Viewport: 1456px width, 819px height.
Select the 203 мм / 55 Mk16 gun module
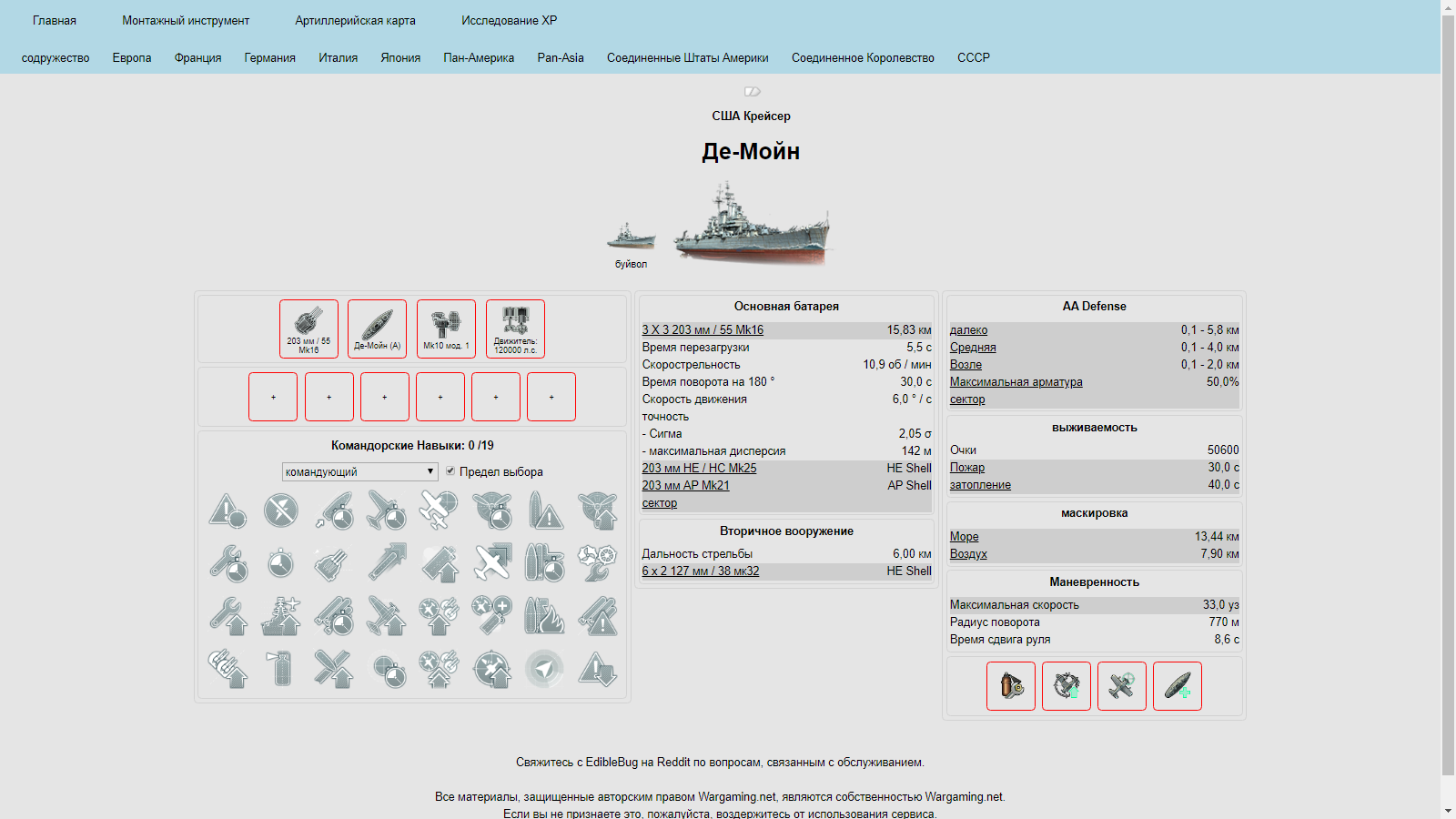pyautogui.click(x=308, y=329)
